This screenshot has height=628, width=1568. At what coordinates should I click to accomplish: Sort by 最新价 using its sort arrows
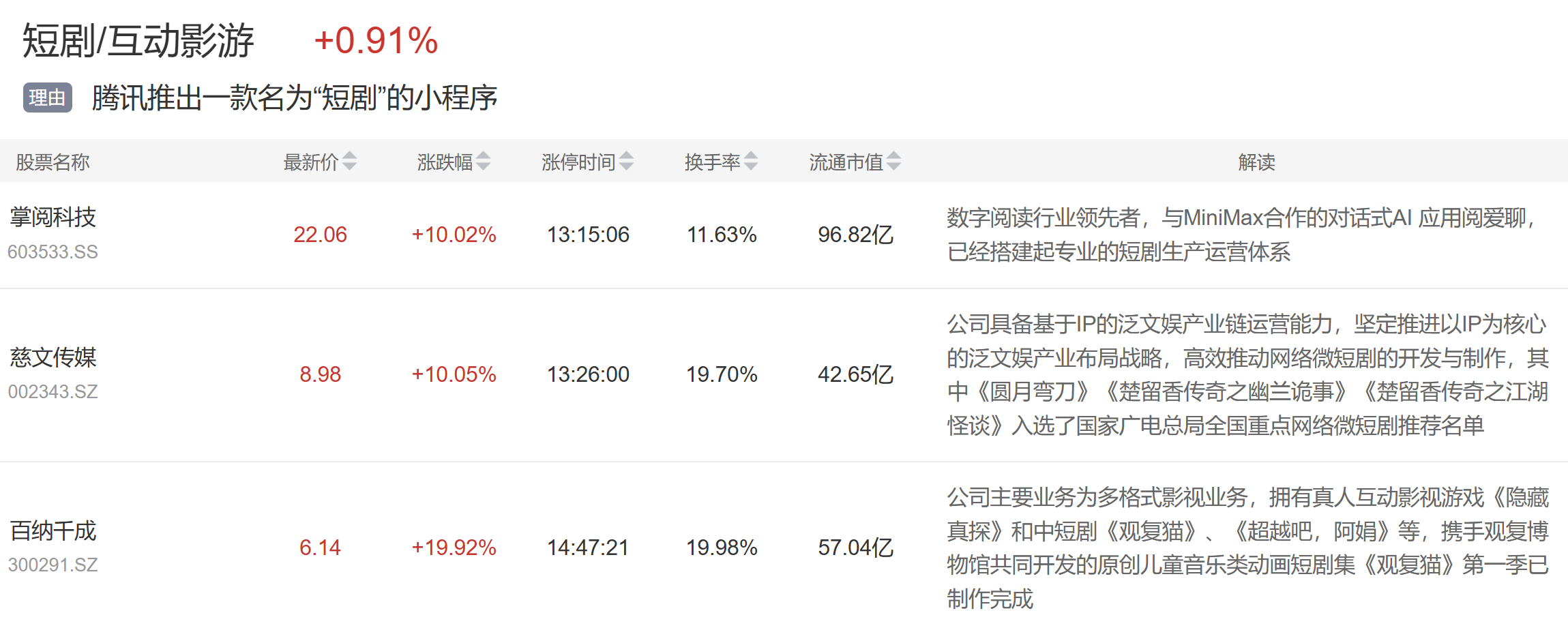[x=349, y=162]
